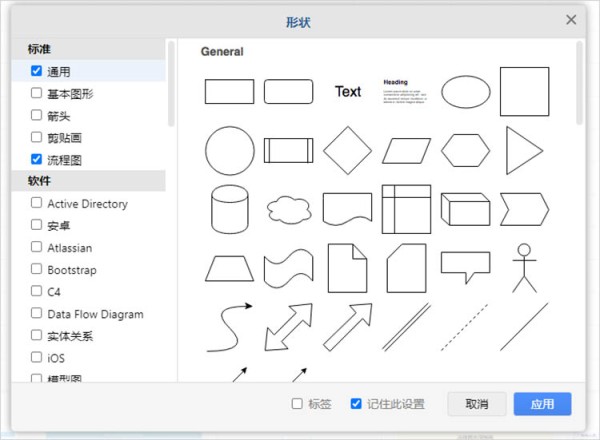The height and width of the screenshot is (440, 600).
Task: Click the 软件 category header
Action: (89, 181)
